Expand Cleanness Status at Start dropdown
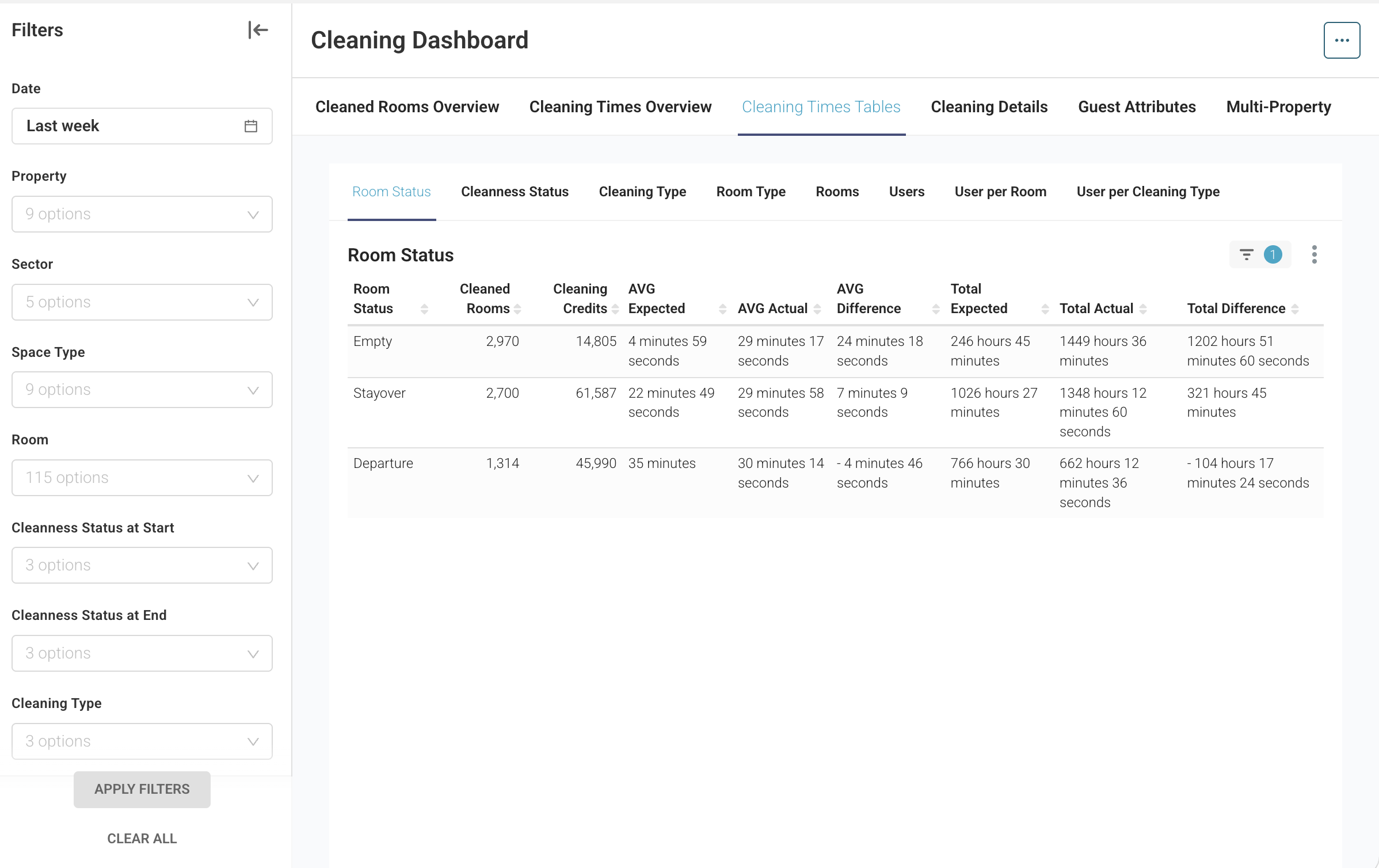The image size is (1379, 868). pos(142,565)
